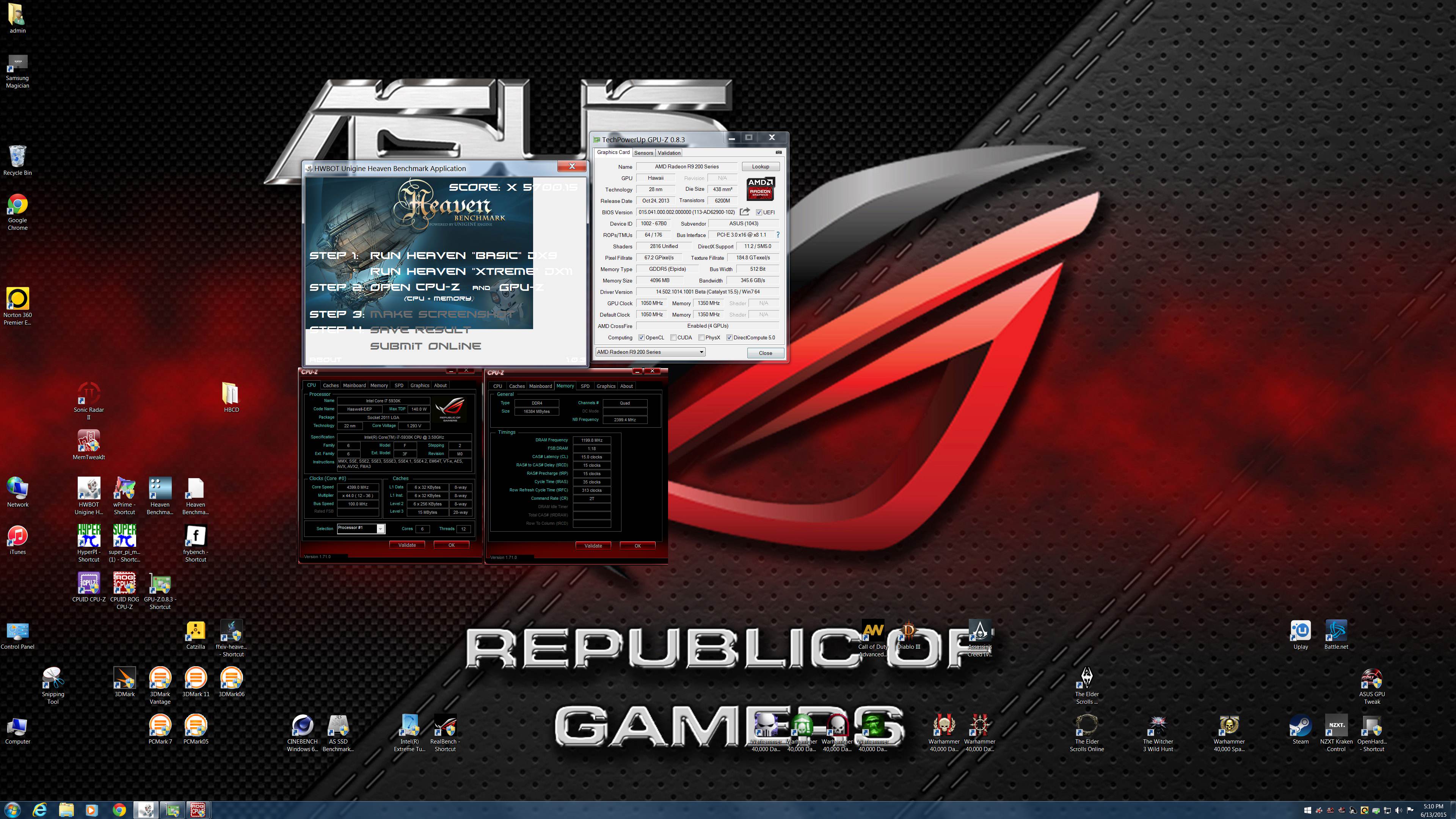Screen dimensions: 1456x819
Task: Click the About link in Heaven app
Action: click(326, 359)
